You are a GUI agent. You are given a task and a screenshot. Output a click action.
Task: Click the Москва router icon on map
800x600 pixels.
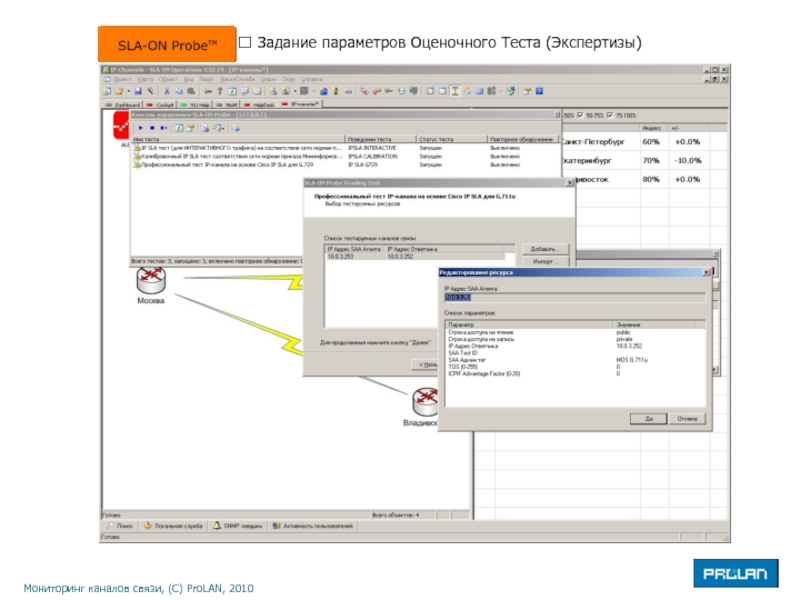click(x=151, y=278)
